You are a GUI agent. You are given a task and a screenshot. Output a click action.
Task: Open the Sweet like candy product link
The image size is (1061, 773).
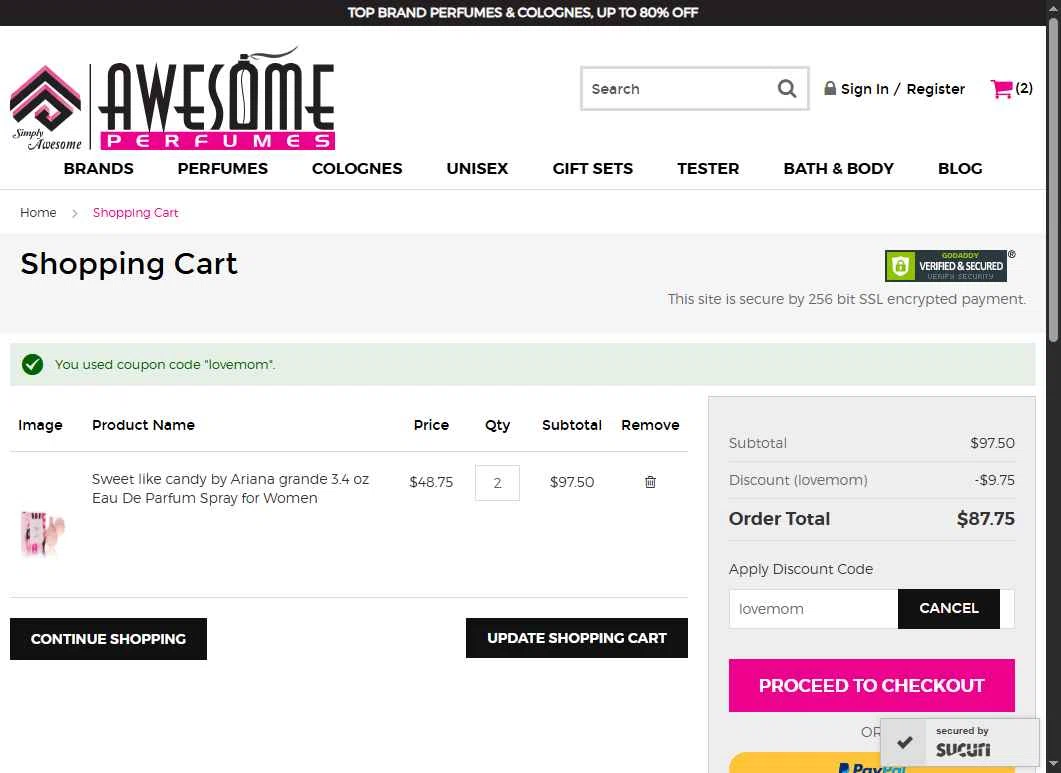(x=230, y=488)
